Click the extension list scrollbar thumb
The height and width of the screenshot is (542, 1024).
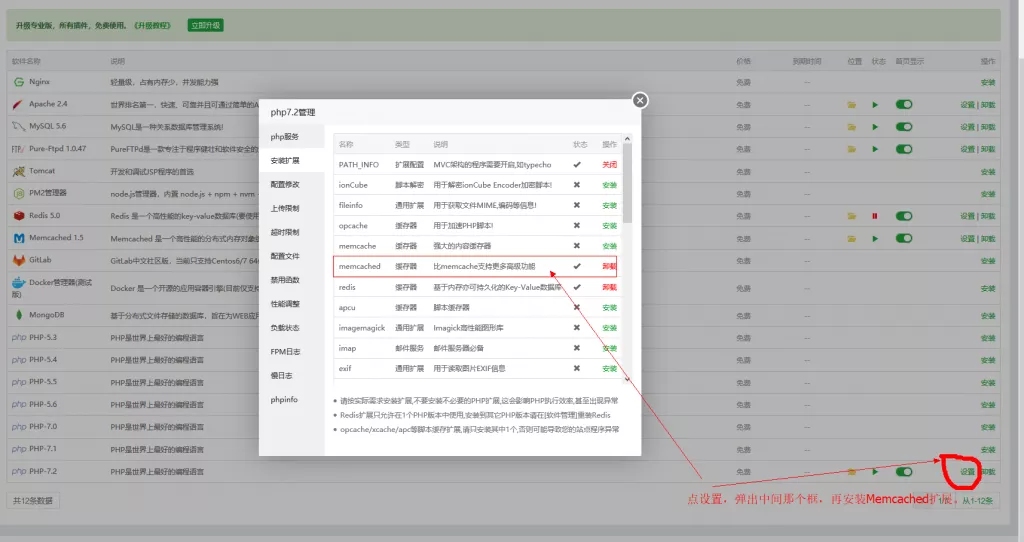click(627, 183)
